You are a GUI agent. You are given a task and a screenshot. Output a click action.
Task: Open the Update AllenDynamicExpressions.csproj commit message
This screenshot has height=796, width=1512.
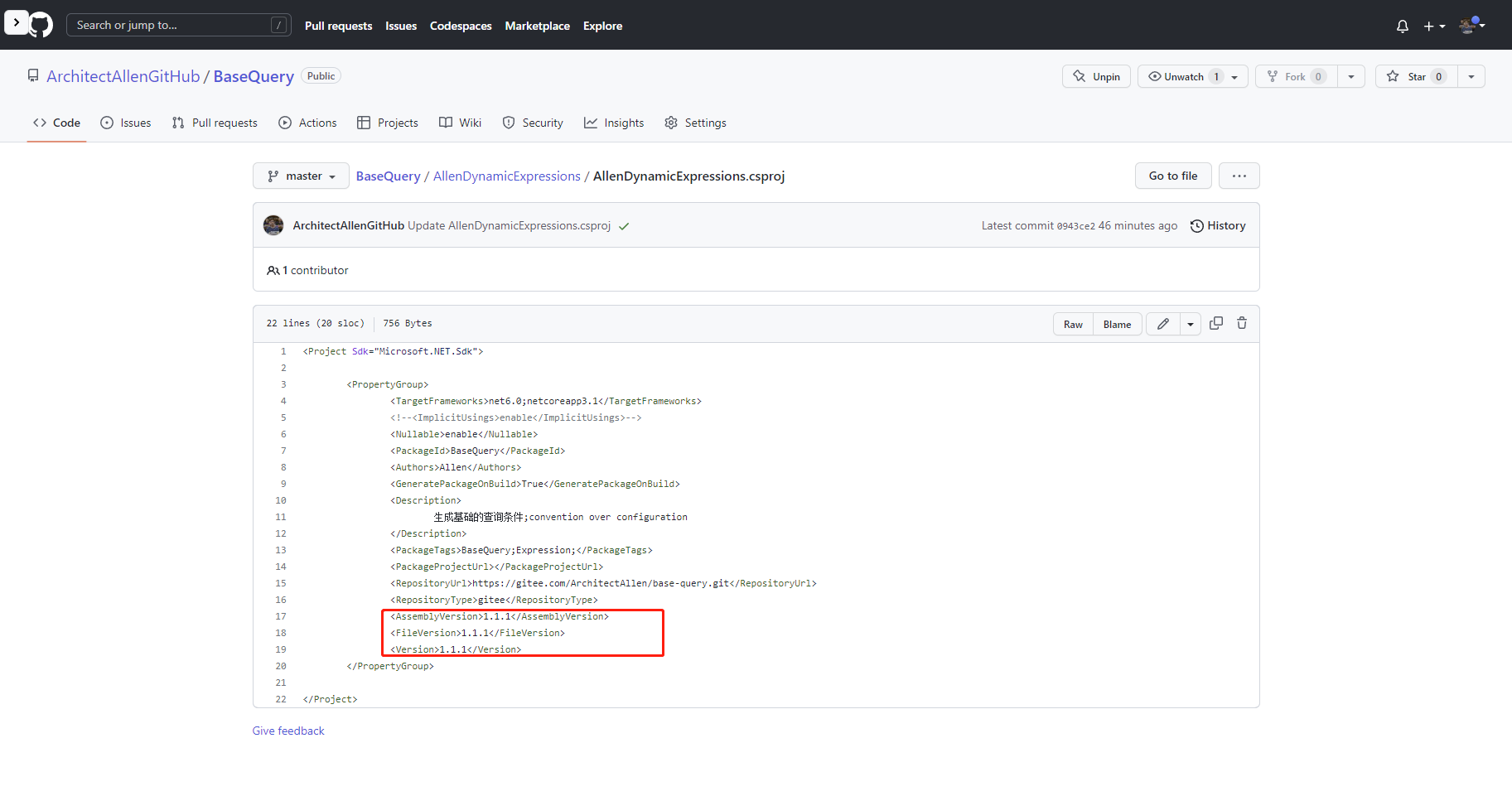(x=509, y=225)
